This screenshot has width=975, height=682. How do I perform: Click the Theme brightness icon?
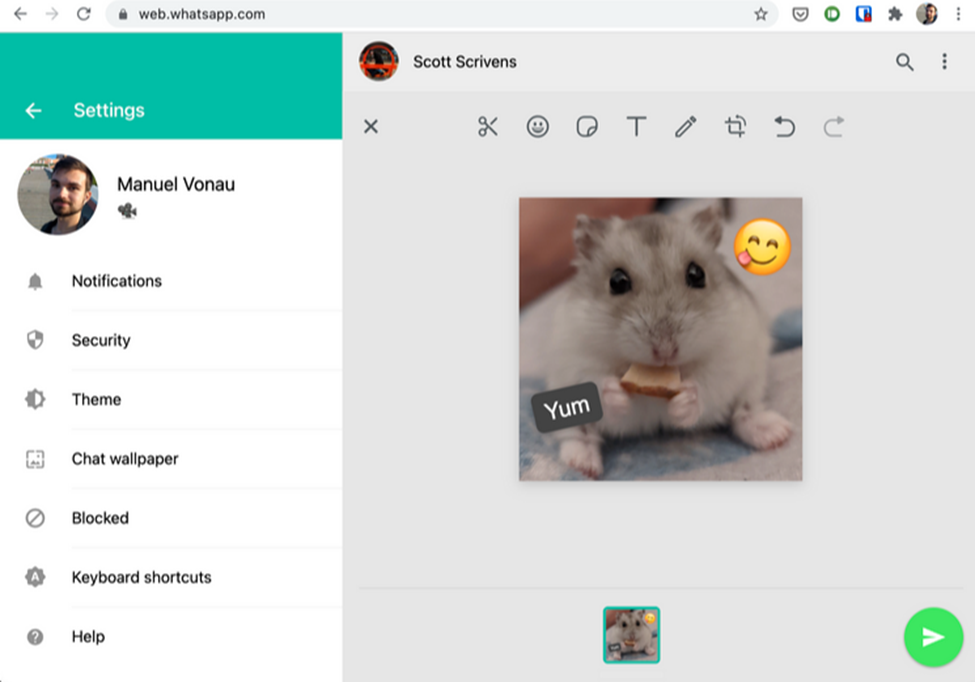pyautogui.click(x=35, y=399)
